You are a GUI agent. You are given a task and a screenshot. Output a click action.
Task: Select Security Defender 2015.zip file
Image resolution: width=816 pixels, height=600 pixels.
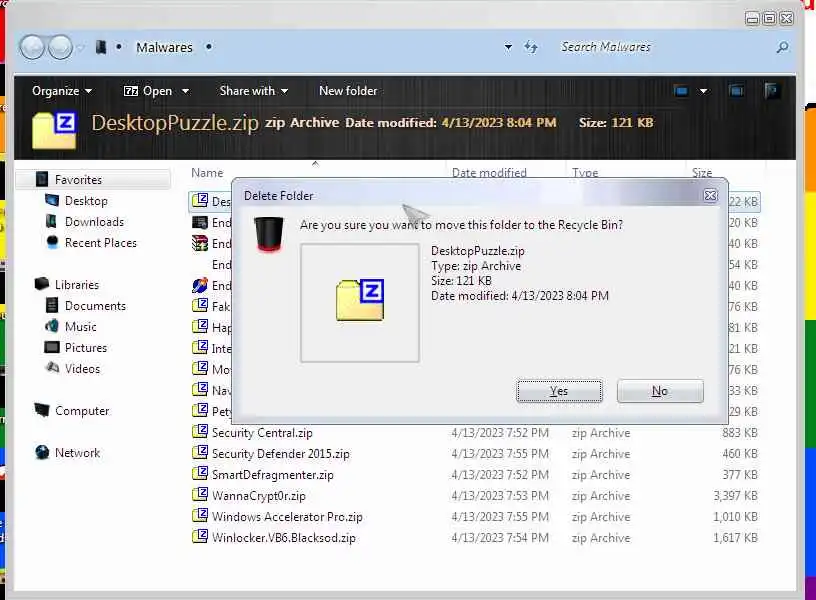(280, 454)
